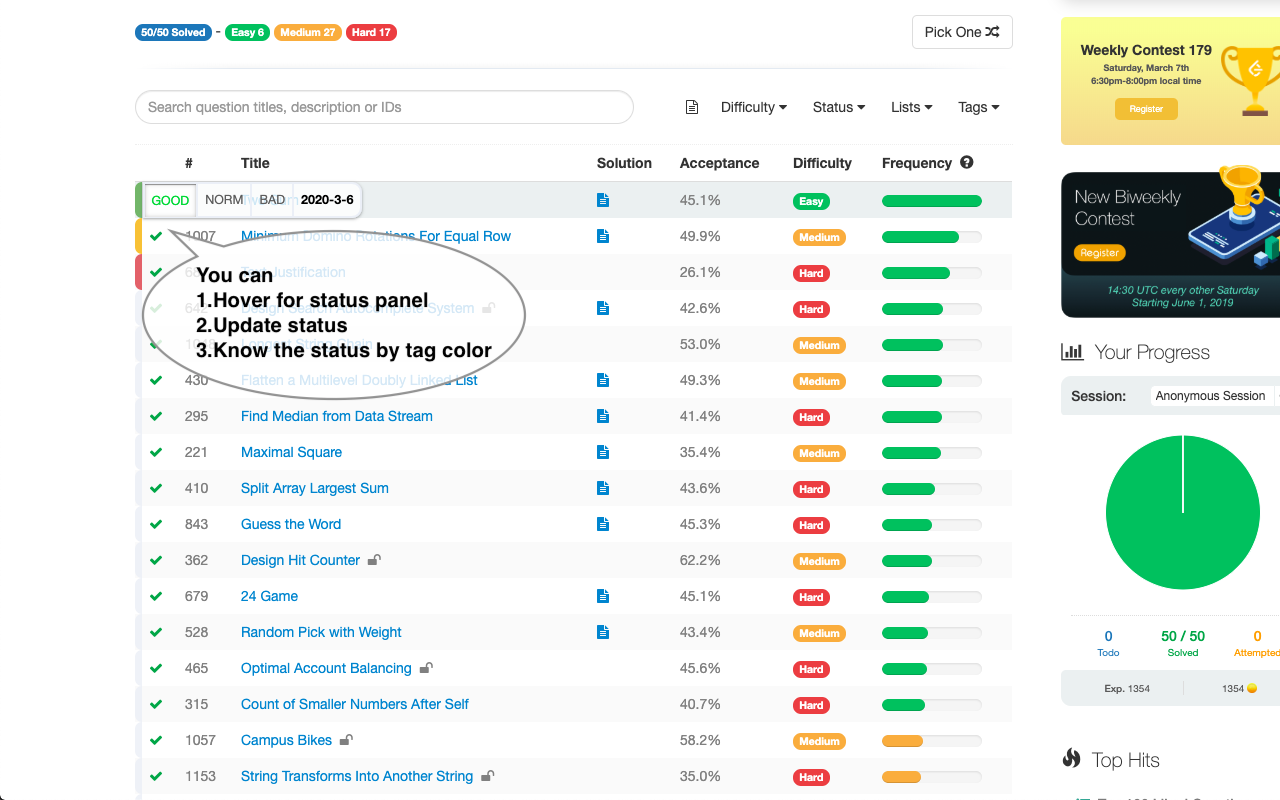This screenshot has height=800, width=1280.
Task: Open the Difficulty filter dropdown
Action: coord(753,107)
